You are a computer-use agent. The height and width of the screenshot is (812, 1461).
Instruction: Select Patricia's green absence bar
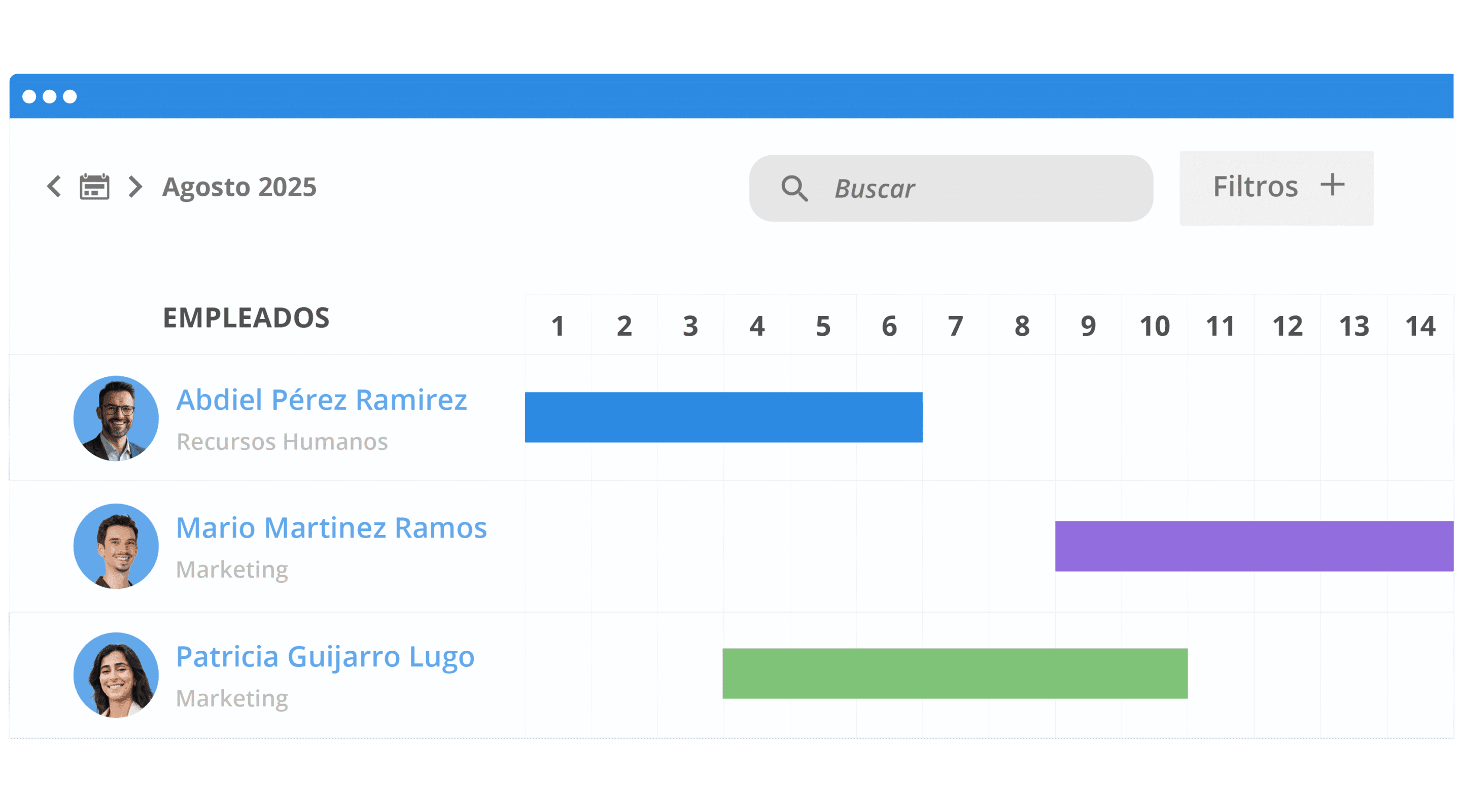(x=955, y=674)
